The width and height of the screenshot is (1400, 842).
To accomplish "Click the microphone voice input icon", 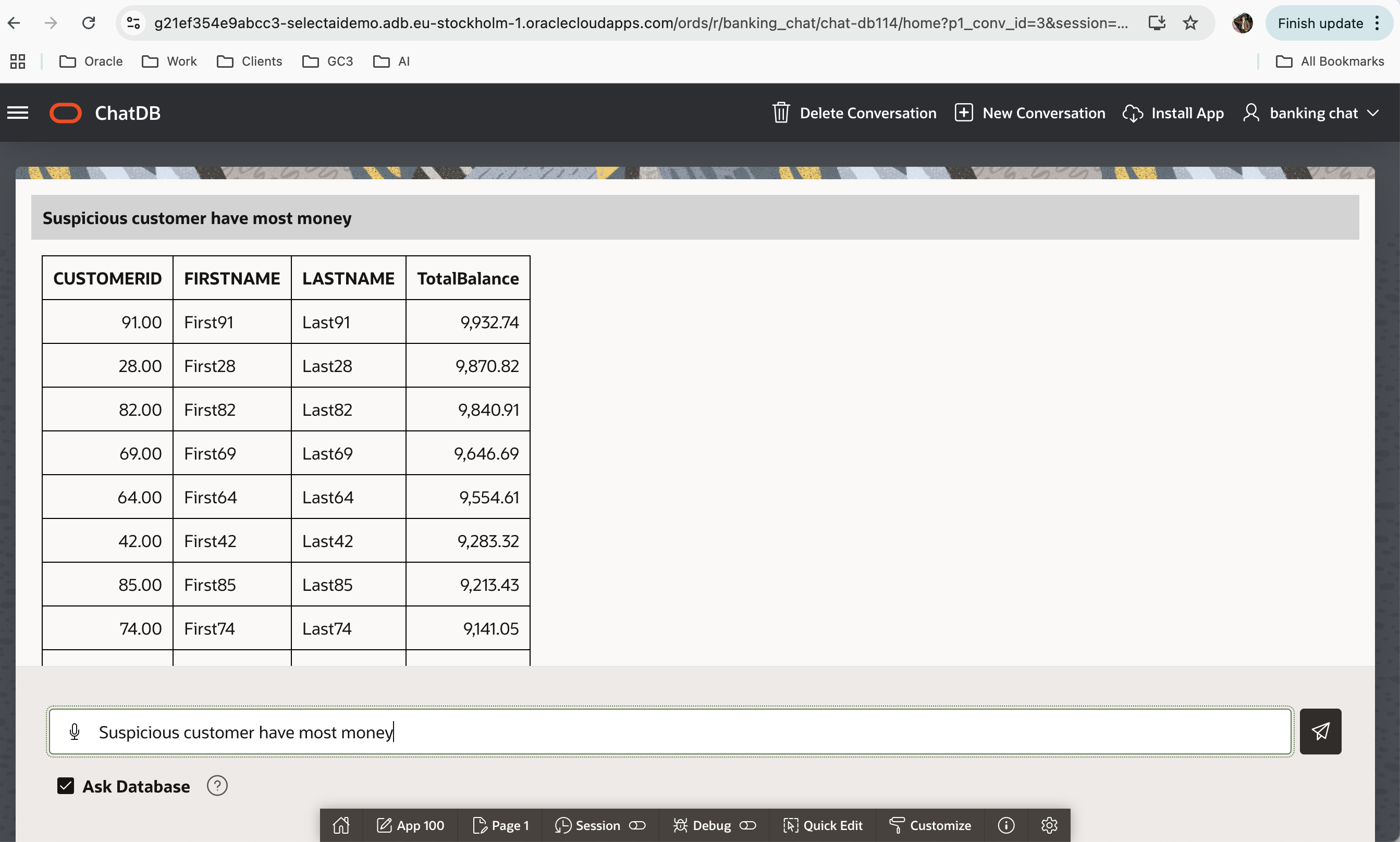I will [75, 732].
